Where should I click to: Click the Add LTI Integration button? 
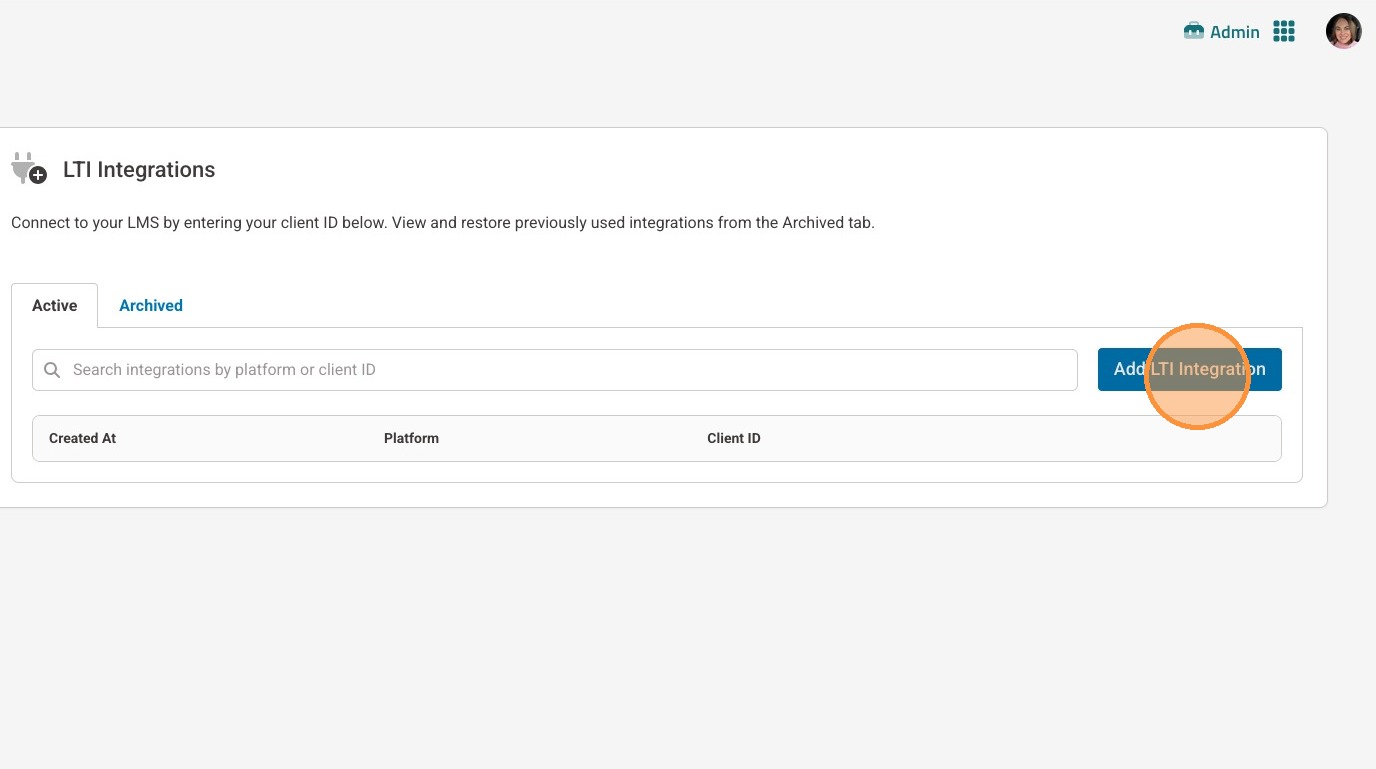[x=1189, y=369]
